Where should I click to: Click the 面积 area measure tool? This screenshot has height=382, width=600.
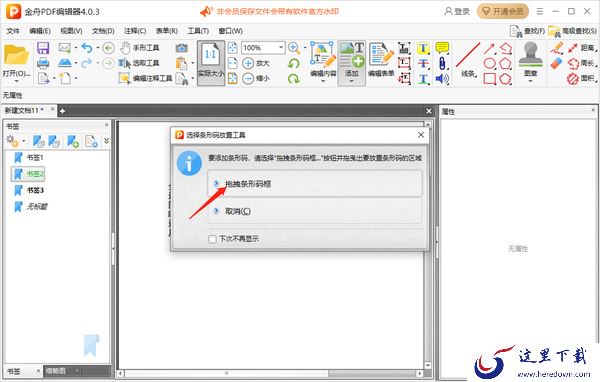(x=581, y=78)
